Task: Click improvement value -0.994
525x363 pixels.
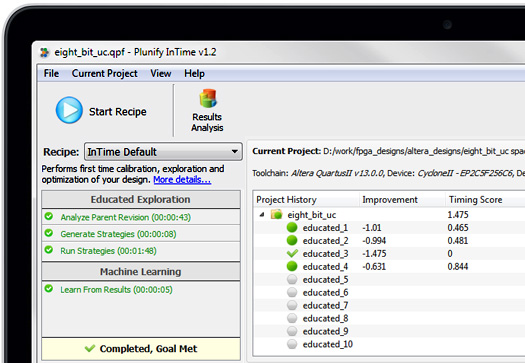Action: (x=374, y=240)
